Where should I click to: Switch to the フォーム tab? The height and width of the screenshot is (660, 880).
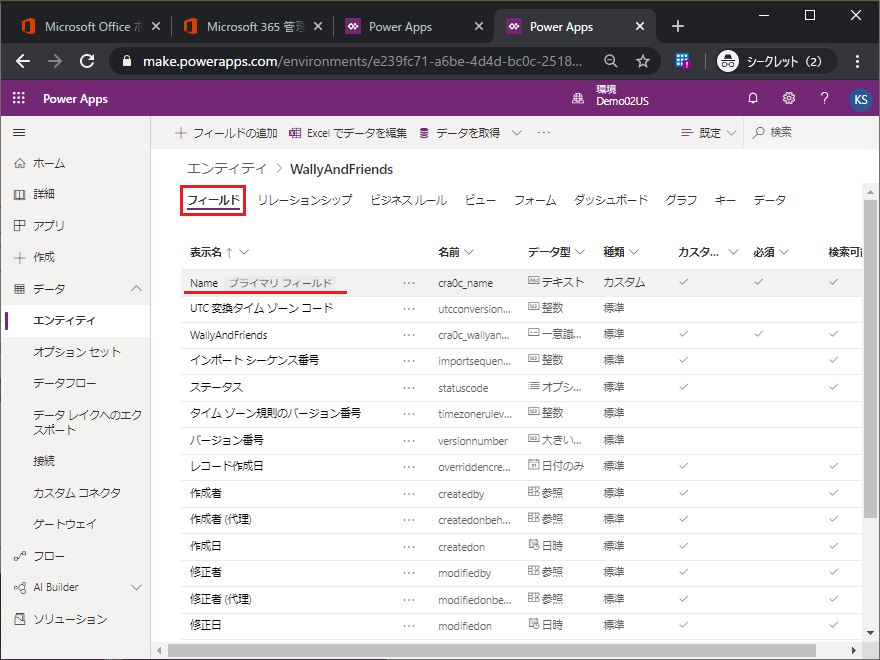coord(535,200)
